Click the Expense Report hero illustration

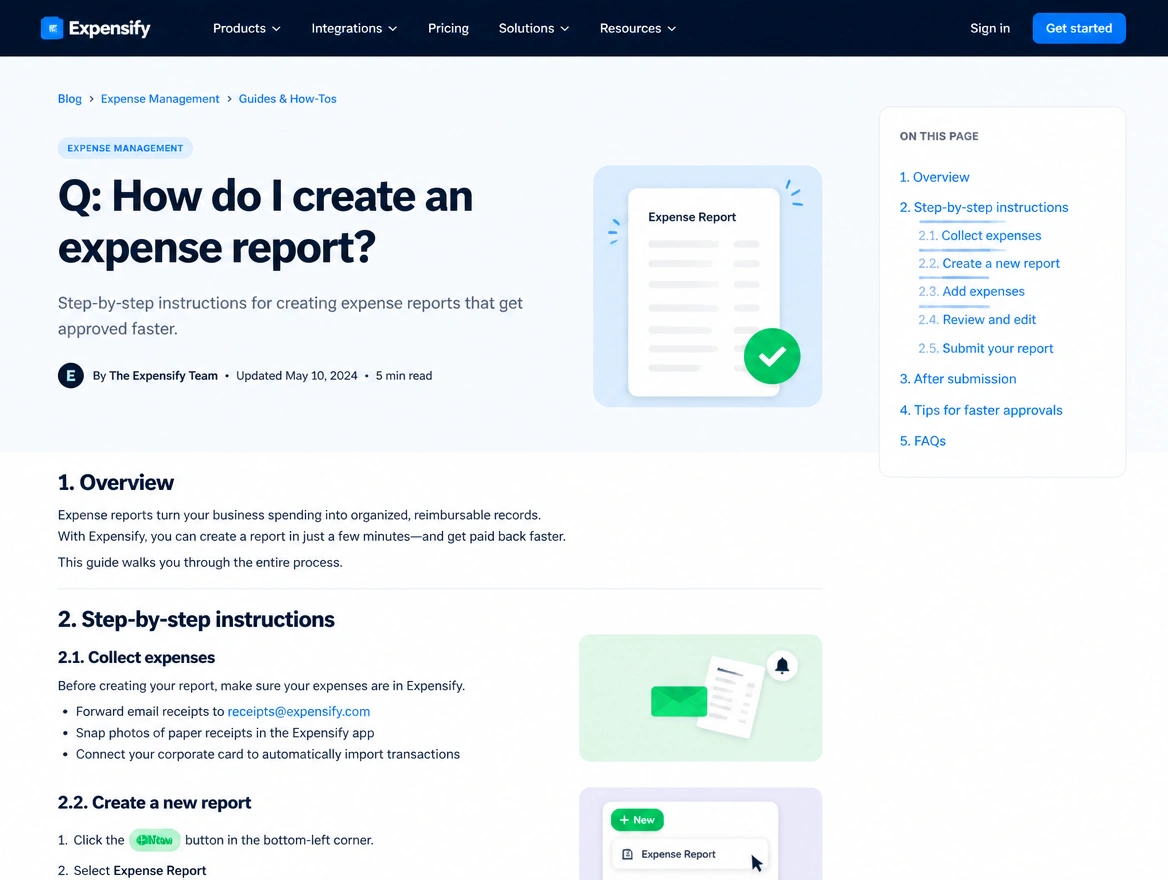click(x=708, y=286)
